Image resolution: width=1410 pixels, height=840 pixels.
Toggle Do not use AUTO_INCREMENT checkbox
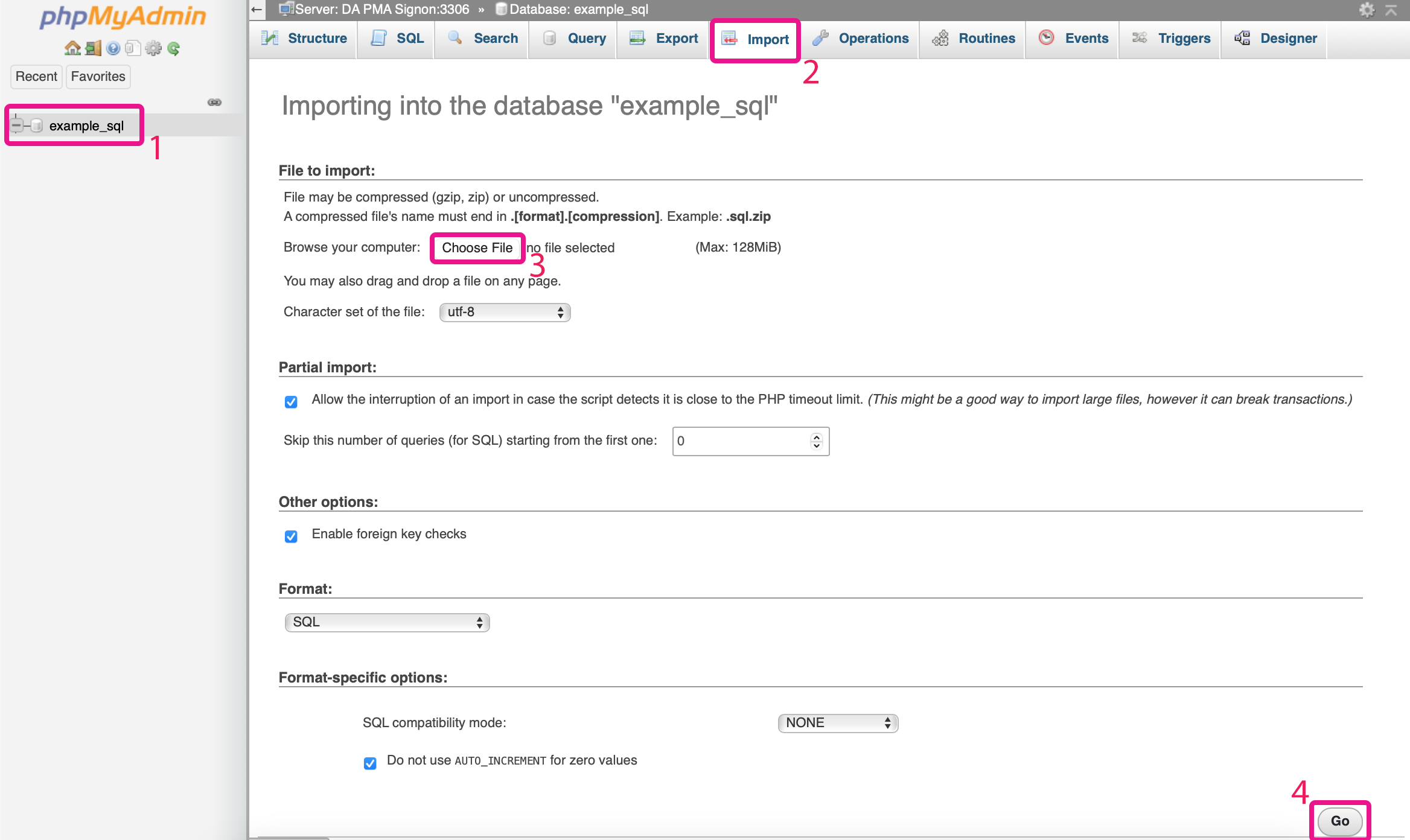tap(370, 763)
